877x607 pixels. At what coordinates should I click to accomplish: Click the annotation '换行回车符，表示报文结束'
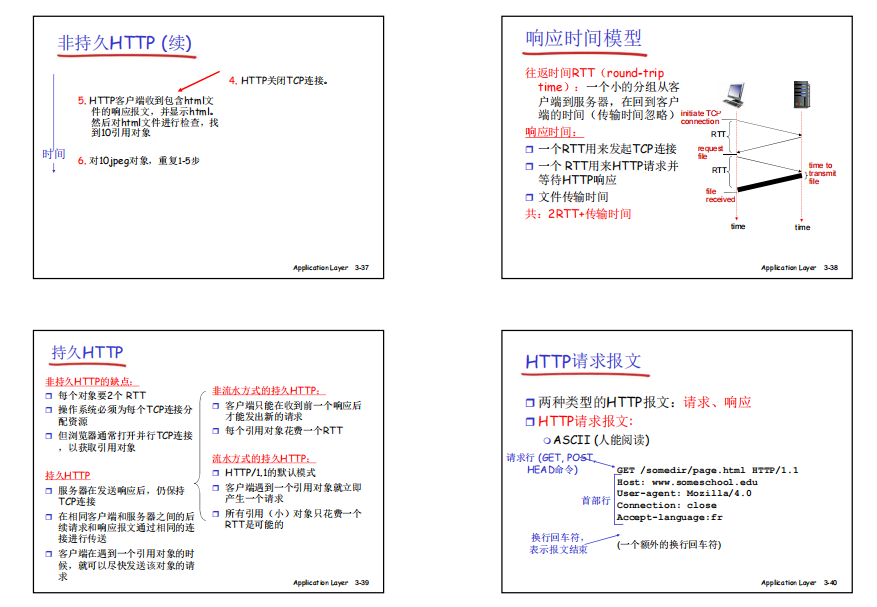[558, 543]
